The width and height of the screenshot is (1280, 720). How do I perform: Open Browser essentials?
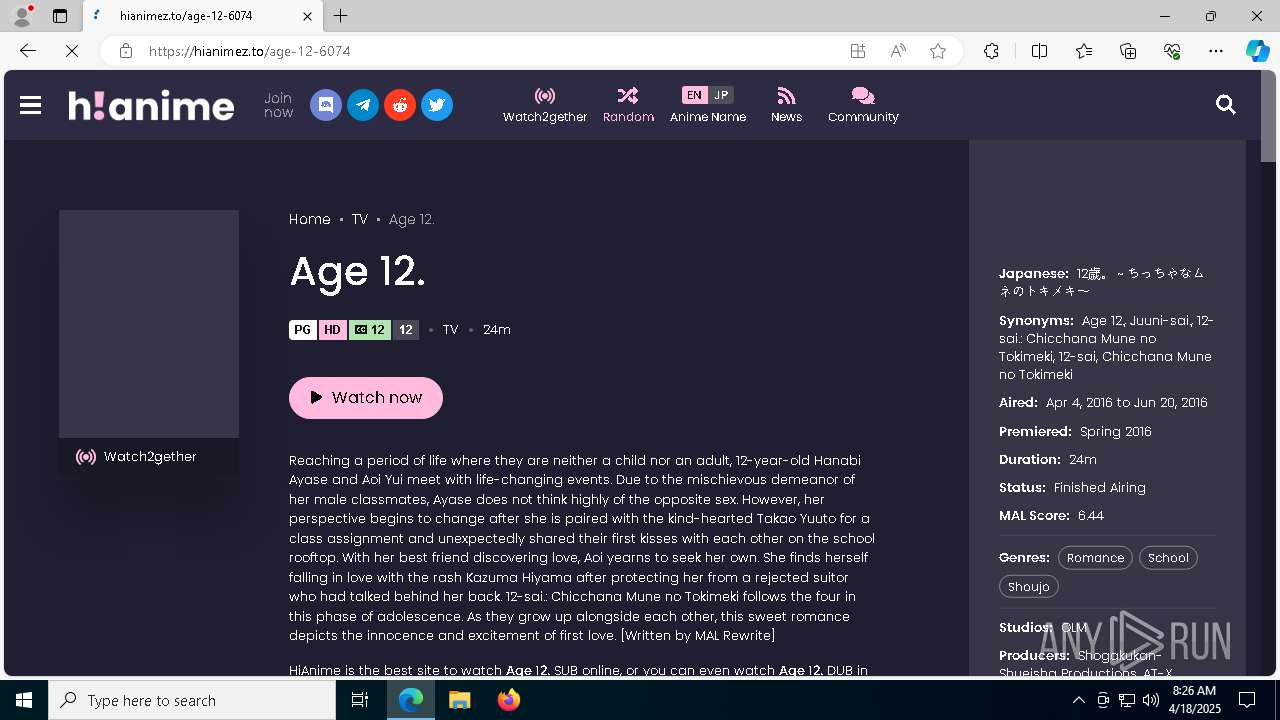1172,51
